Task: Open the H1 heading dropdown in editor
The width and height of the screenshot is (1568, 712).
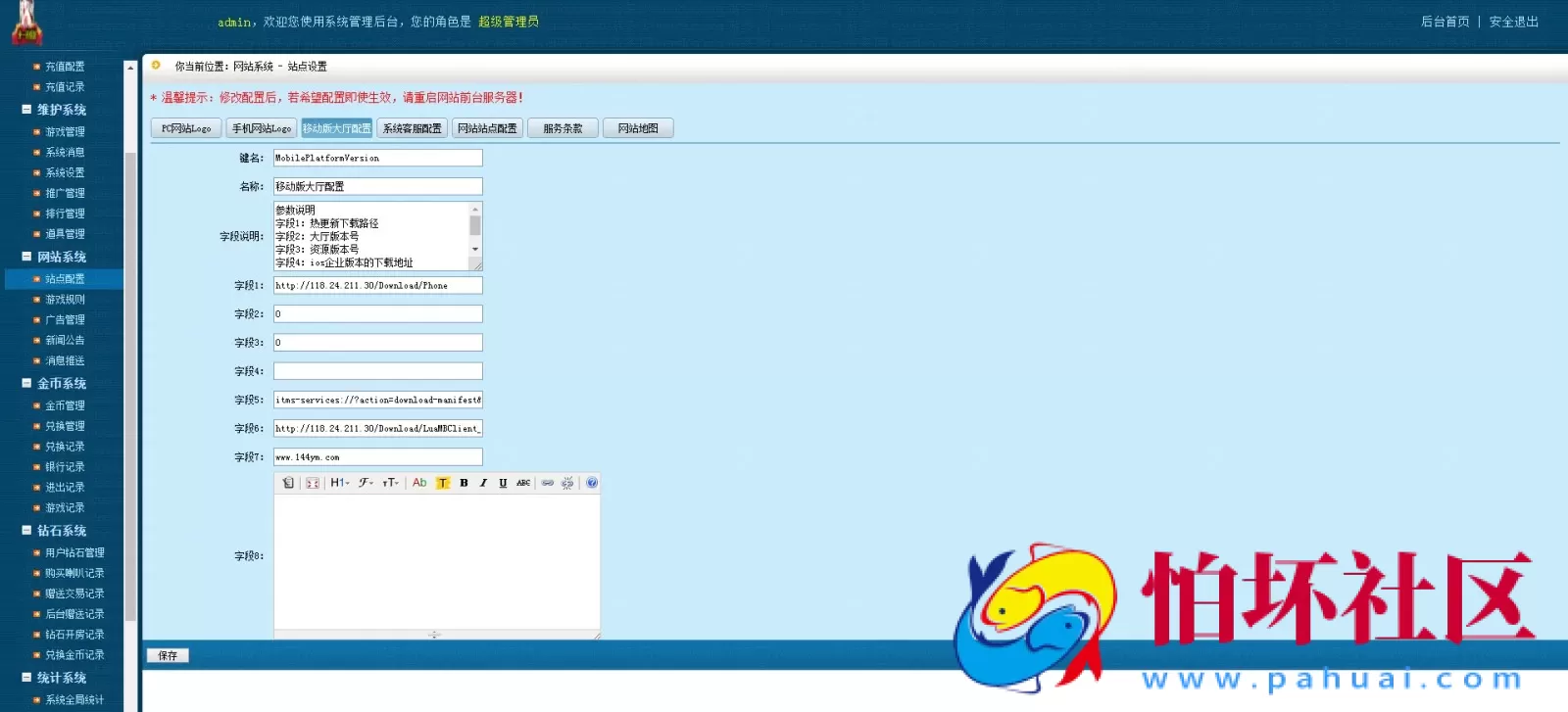Action: (x=340, y=483)
